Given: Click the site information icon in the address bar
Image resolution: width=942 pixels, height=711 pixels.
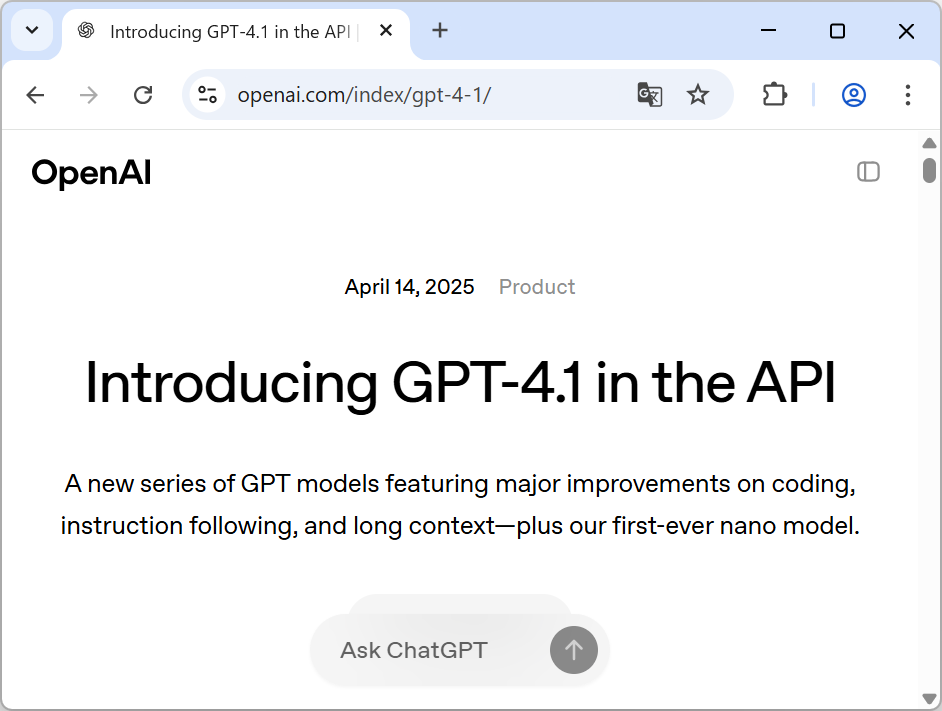Looking at the screenshot, I should tap(207, 94).
